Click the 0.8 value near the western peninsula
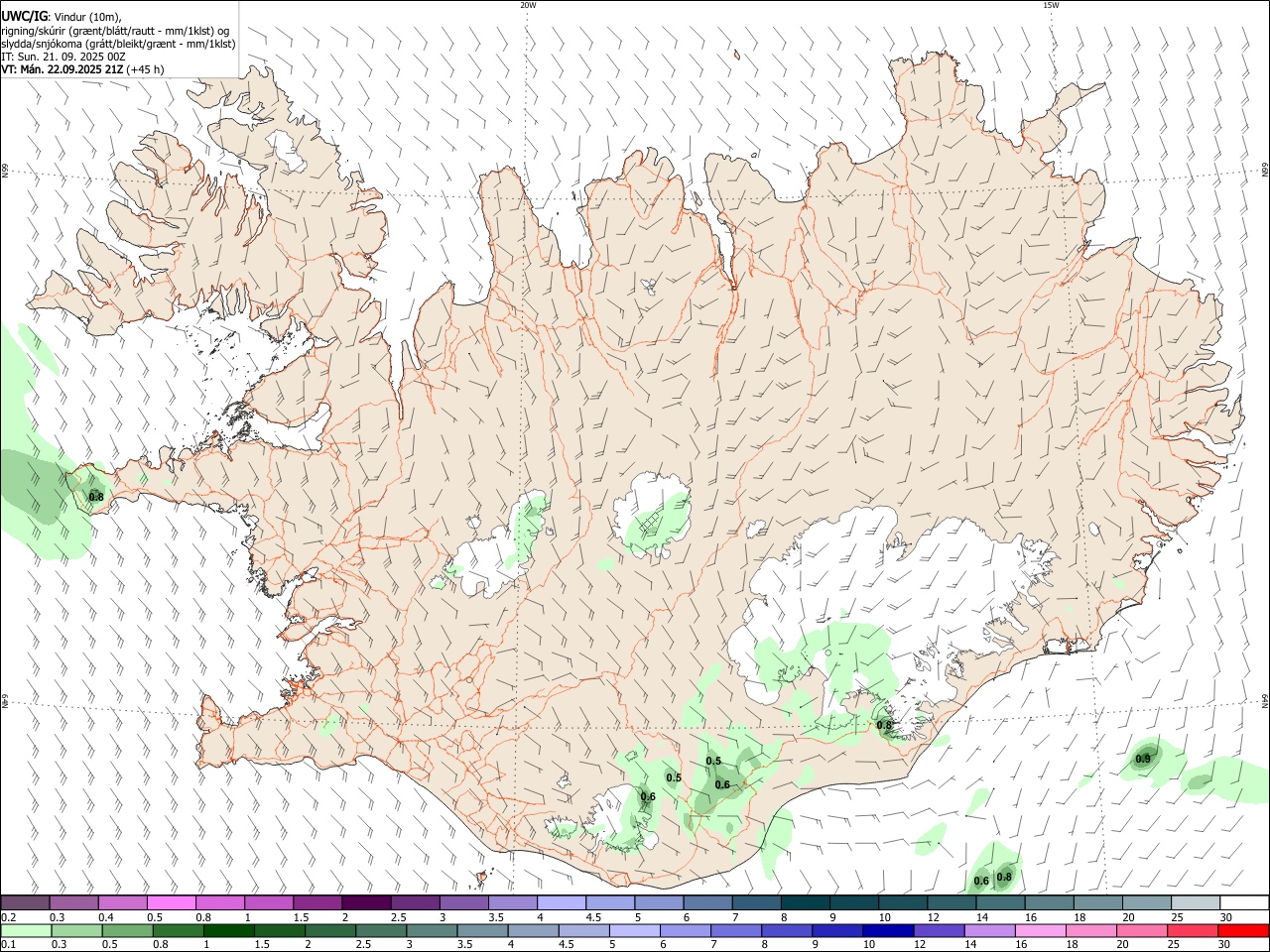 96,497
